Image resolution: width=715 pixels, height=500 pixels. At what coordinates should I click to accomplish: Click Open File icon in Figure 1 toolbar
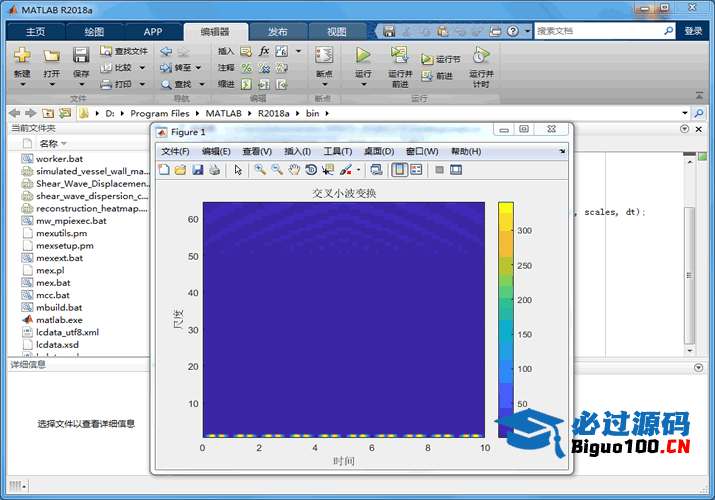(181, 170)
